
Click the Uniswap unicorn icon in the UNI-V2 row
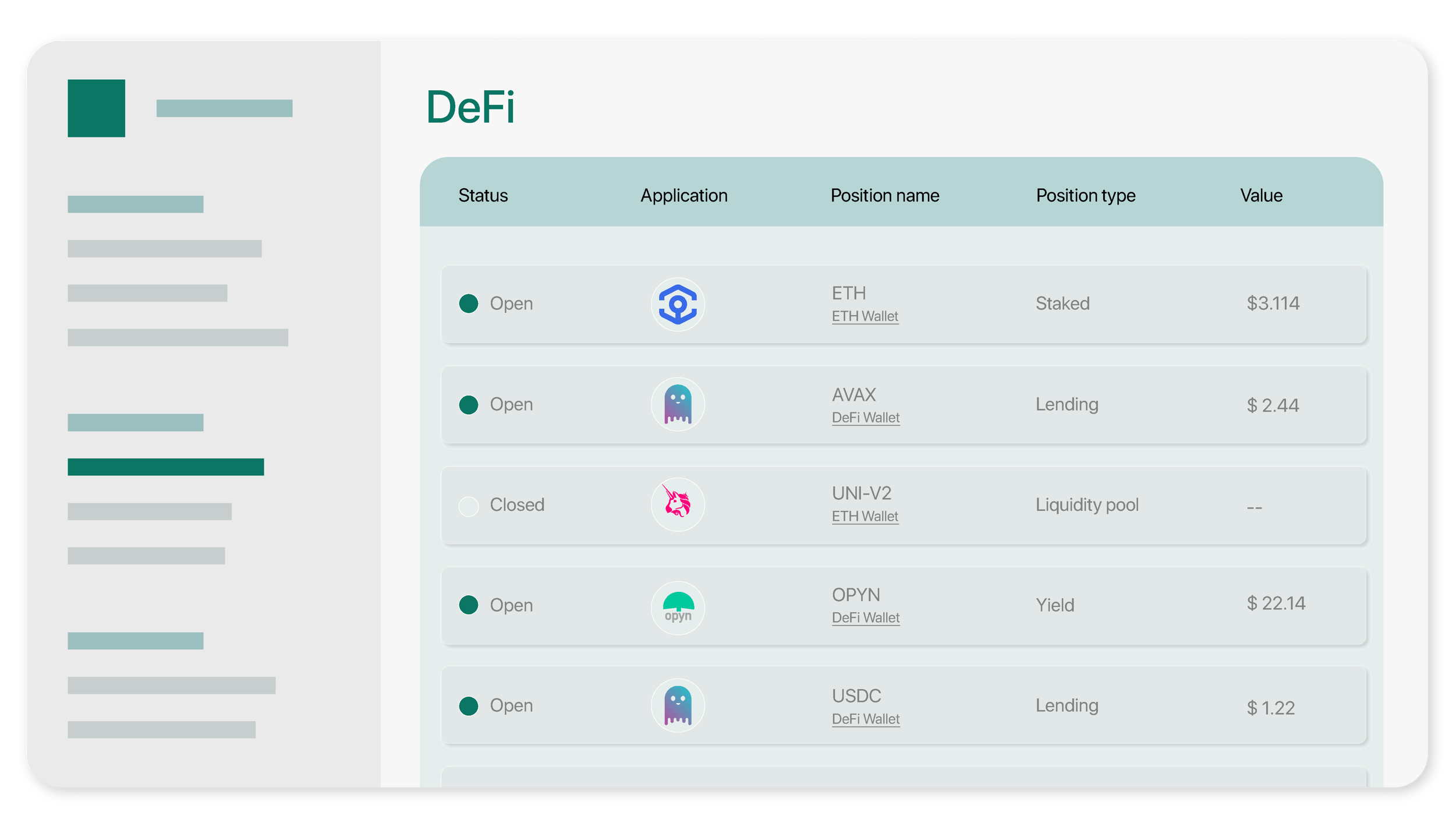tap(678, 504)
